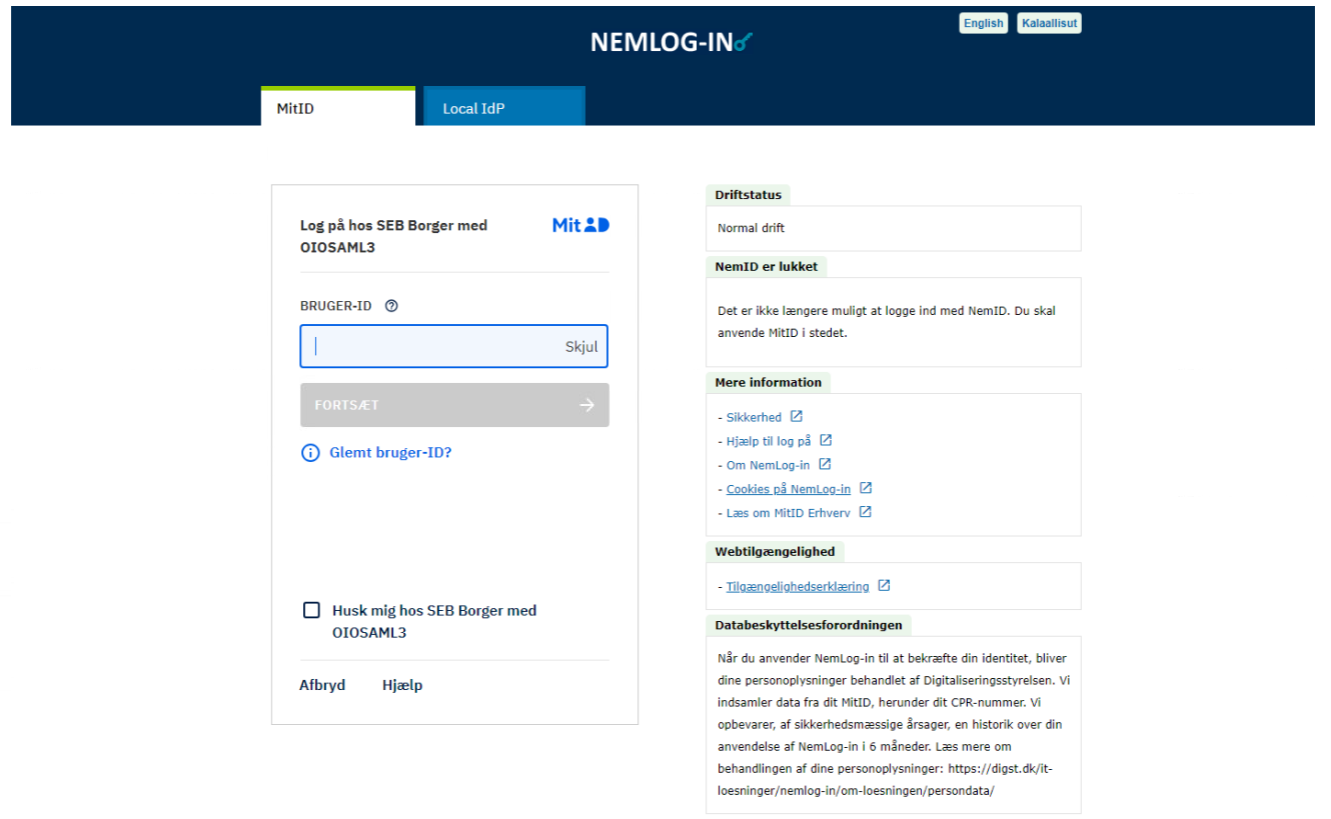Click external link icon next to Tilgængelighedserklæring
Image resolution: width=1331 pixels, height=819 pixels.
point(884,586)
